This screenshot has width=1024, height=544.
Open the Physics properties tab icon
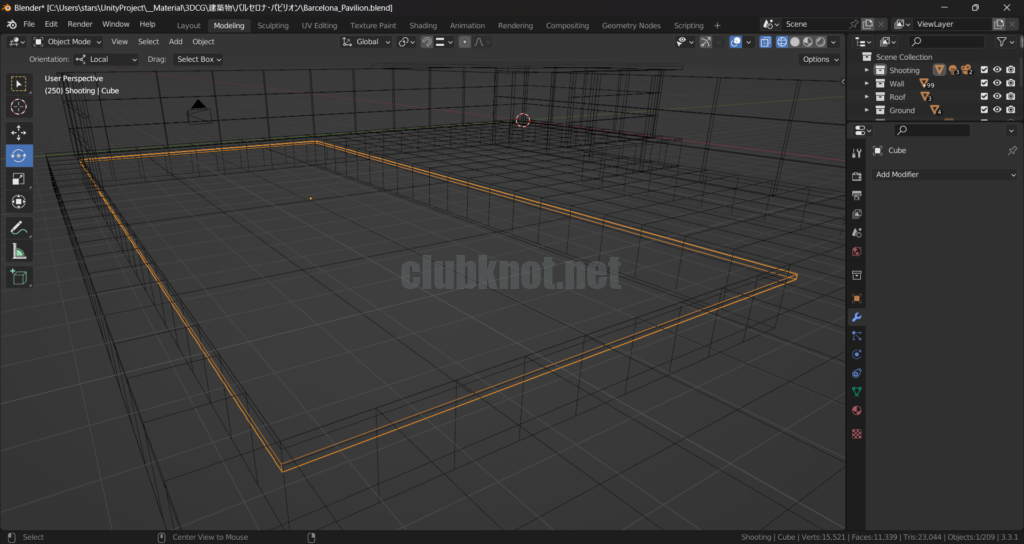[857, 355]
